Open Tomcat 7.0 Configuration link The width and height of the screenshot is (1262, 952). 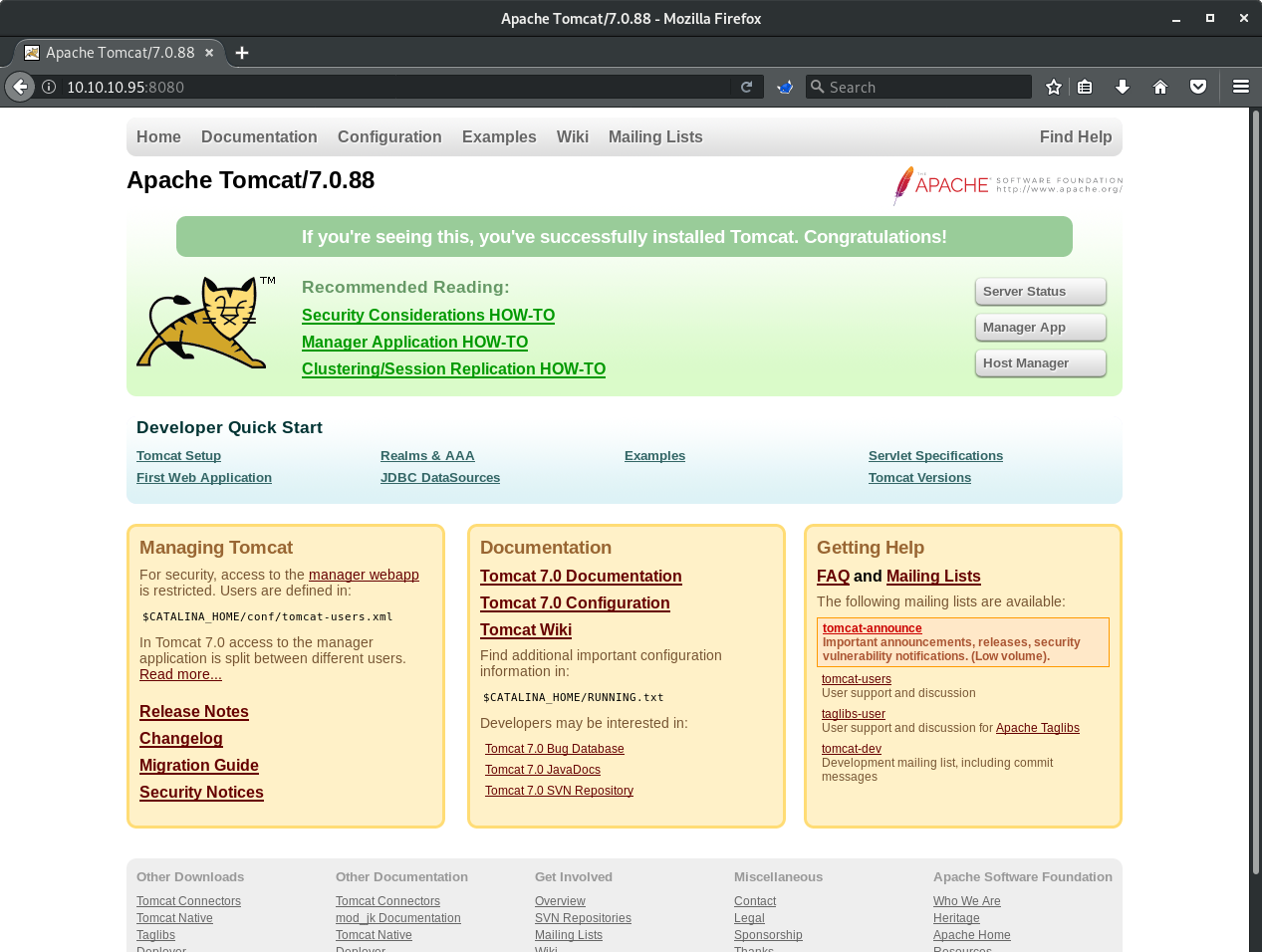coord(575,603)
